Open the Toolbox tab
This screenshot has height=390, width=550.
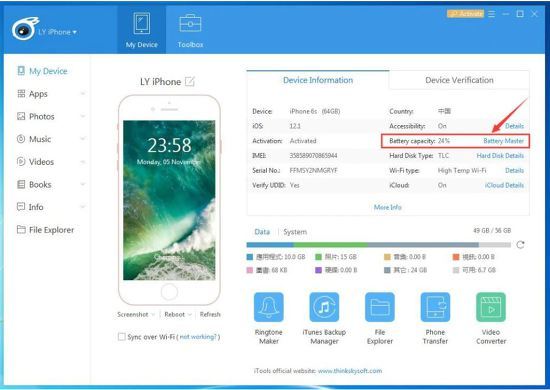pos(190,30)
